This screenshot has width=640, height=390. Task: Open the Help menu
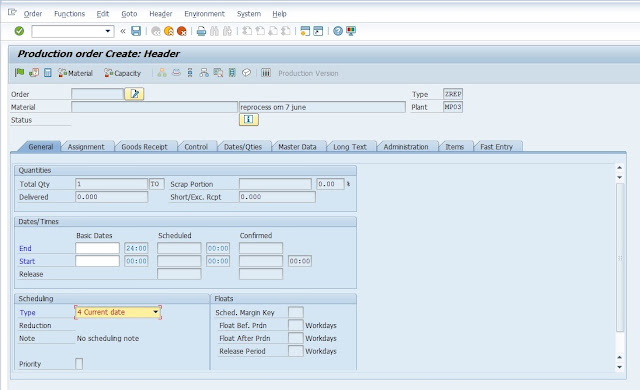point(279,14)
